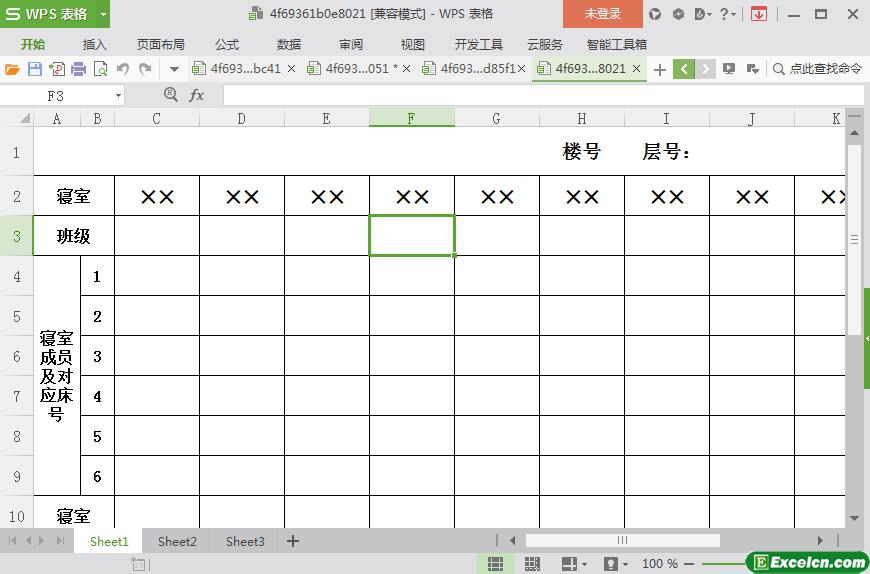The image size is (870, 574).
Task: Expand the Name Box dropdown arrow
Action: pyautogui.click(x=118, y=96)
